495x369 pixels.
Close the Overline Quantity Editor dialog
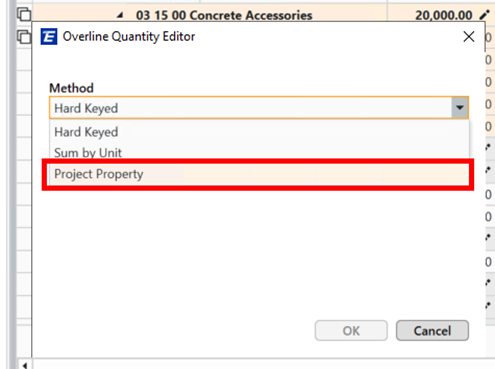coord(469,37)
